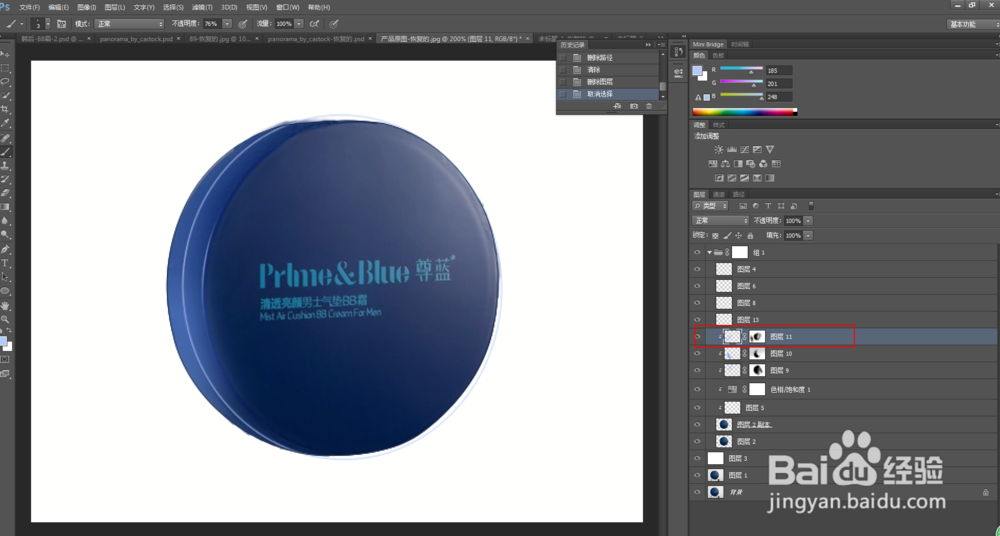1000x536 pixels.
Task: Hide 图层 13 layer
Action: click(696, 319)
